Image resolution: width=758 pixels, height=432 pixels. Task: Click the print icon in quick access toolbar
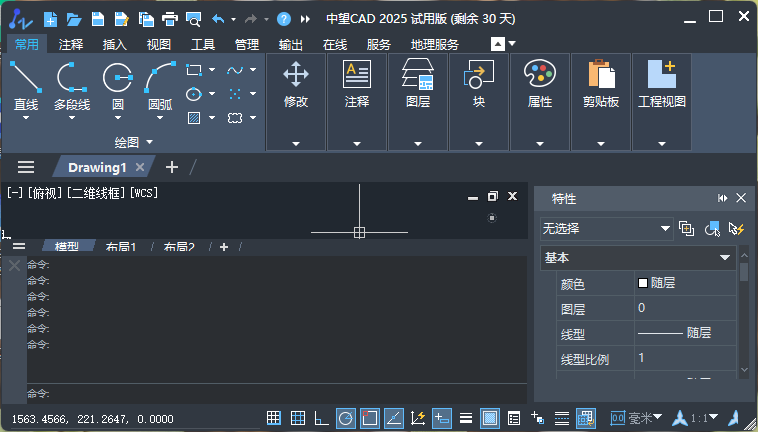[x=170, y=18]
